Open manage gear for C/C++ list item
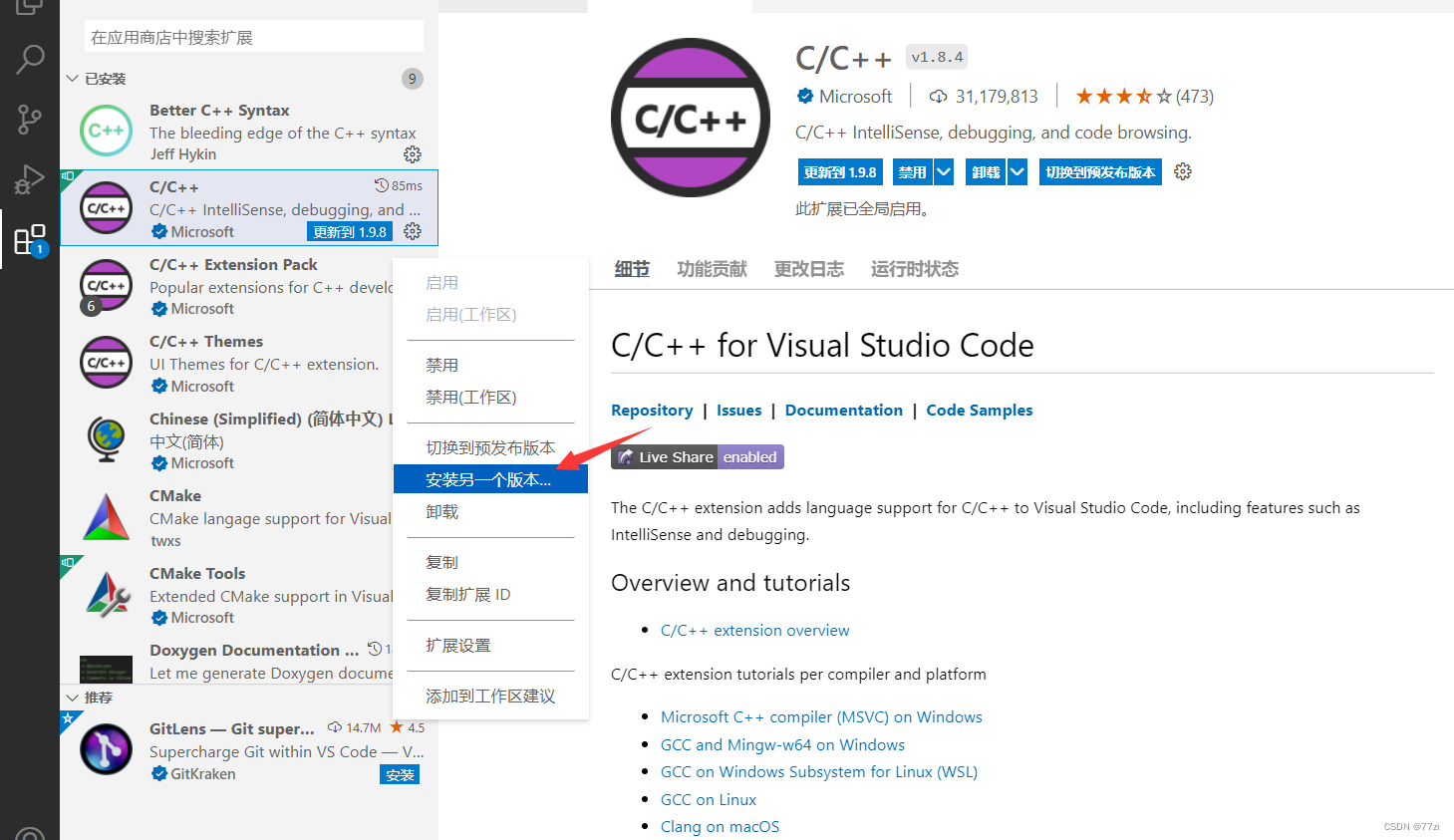 pyautogui.click(x=413, y=231)
